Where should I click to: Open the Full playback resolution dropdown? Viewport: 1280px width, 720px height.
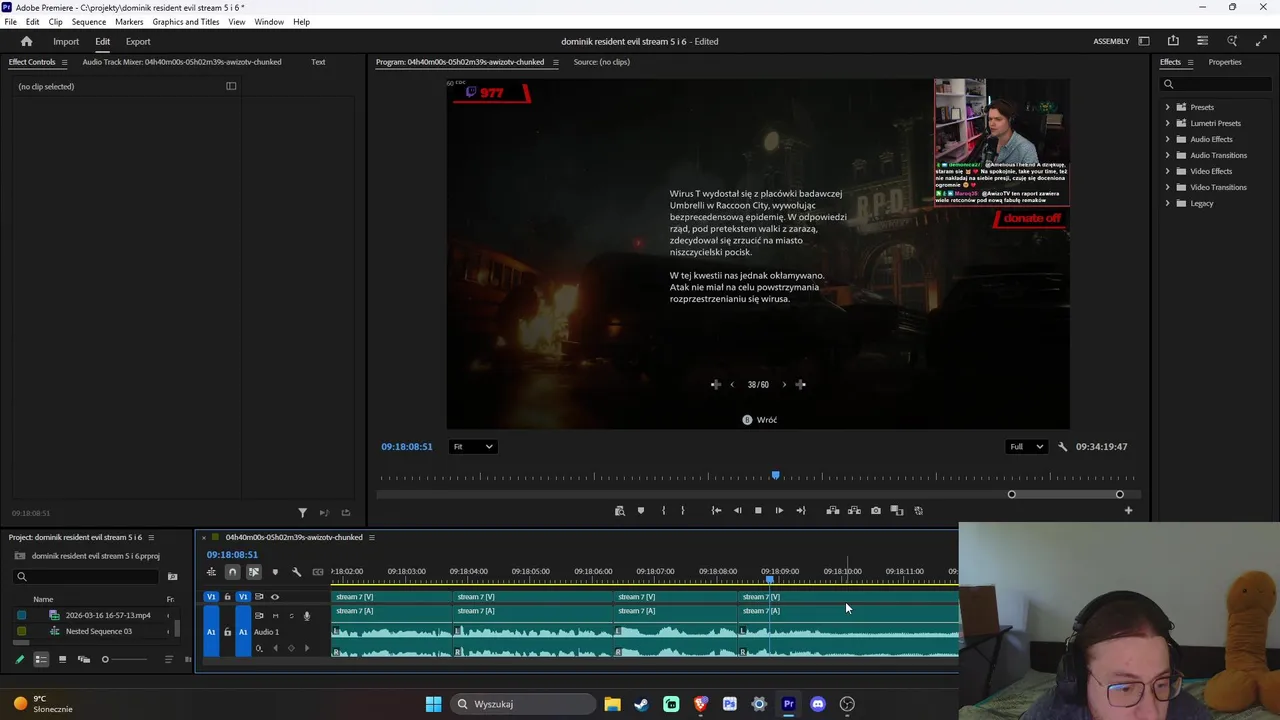[1026, 447]
